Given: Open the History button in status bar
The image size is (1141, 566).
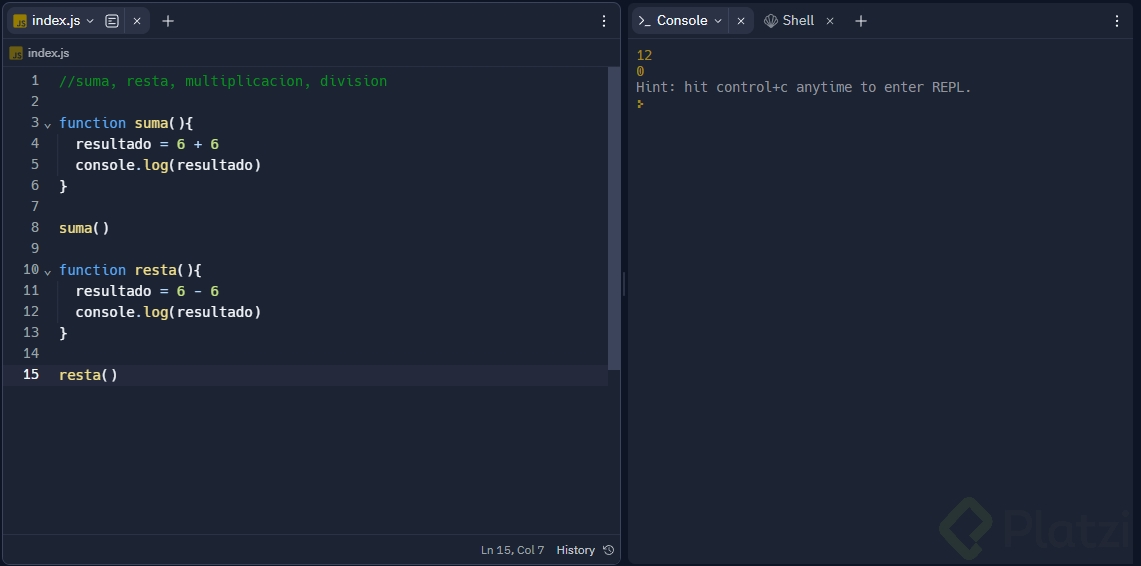Looking at the screenshot, I should (x=586, y=550).
